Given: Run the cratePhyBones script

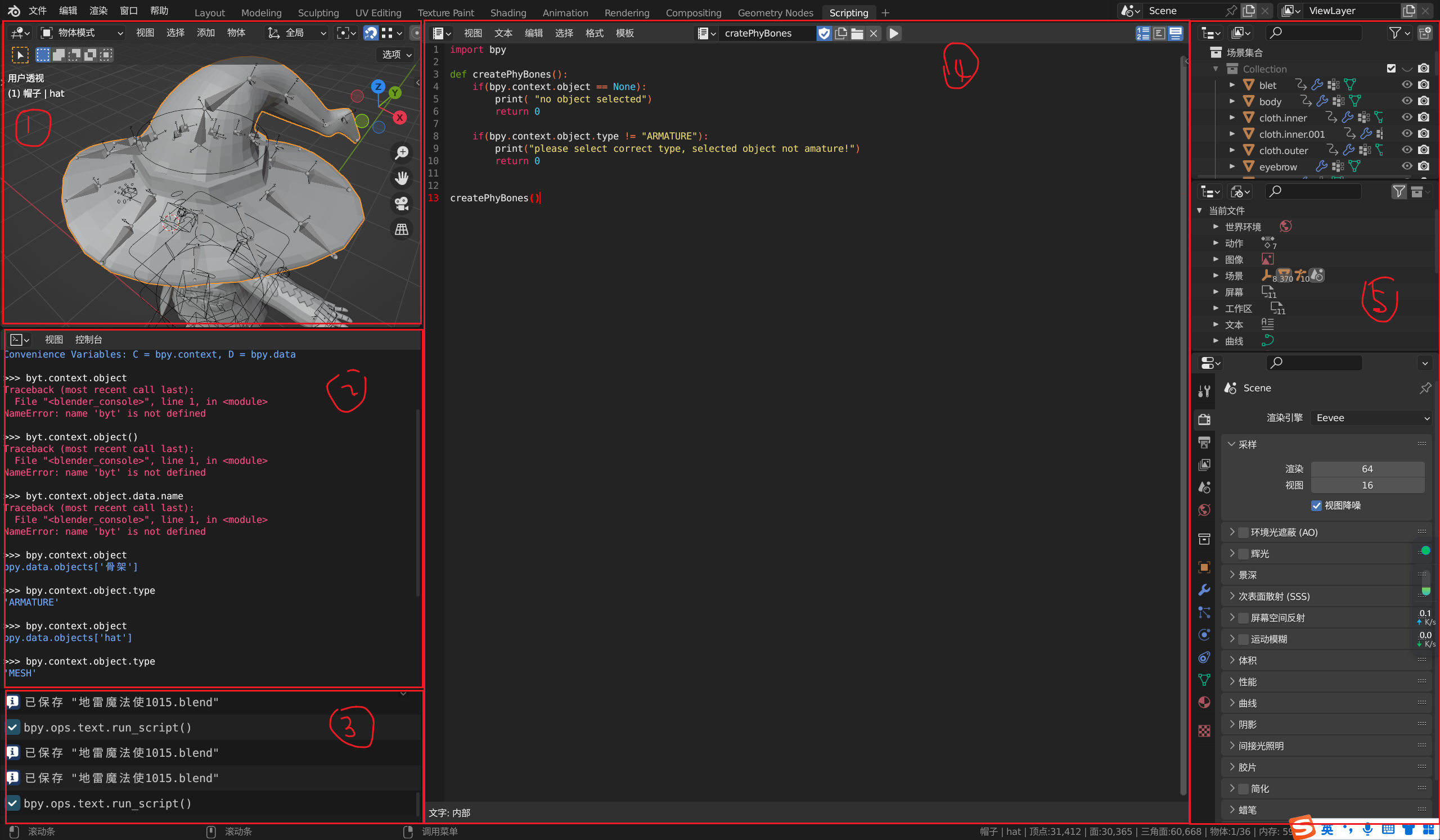Looking at the screenshot, I should point(893,33).
